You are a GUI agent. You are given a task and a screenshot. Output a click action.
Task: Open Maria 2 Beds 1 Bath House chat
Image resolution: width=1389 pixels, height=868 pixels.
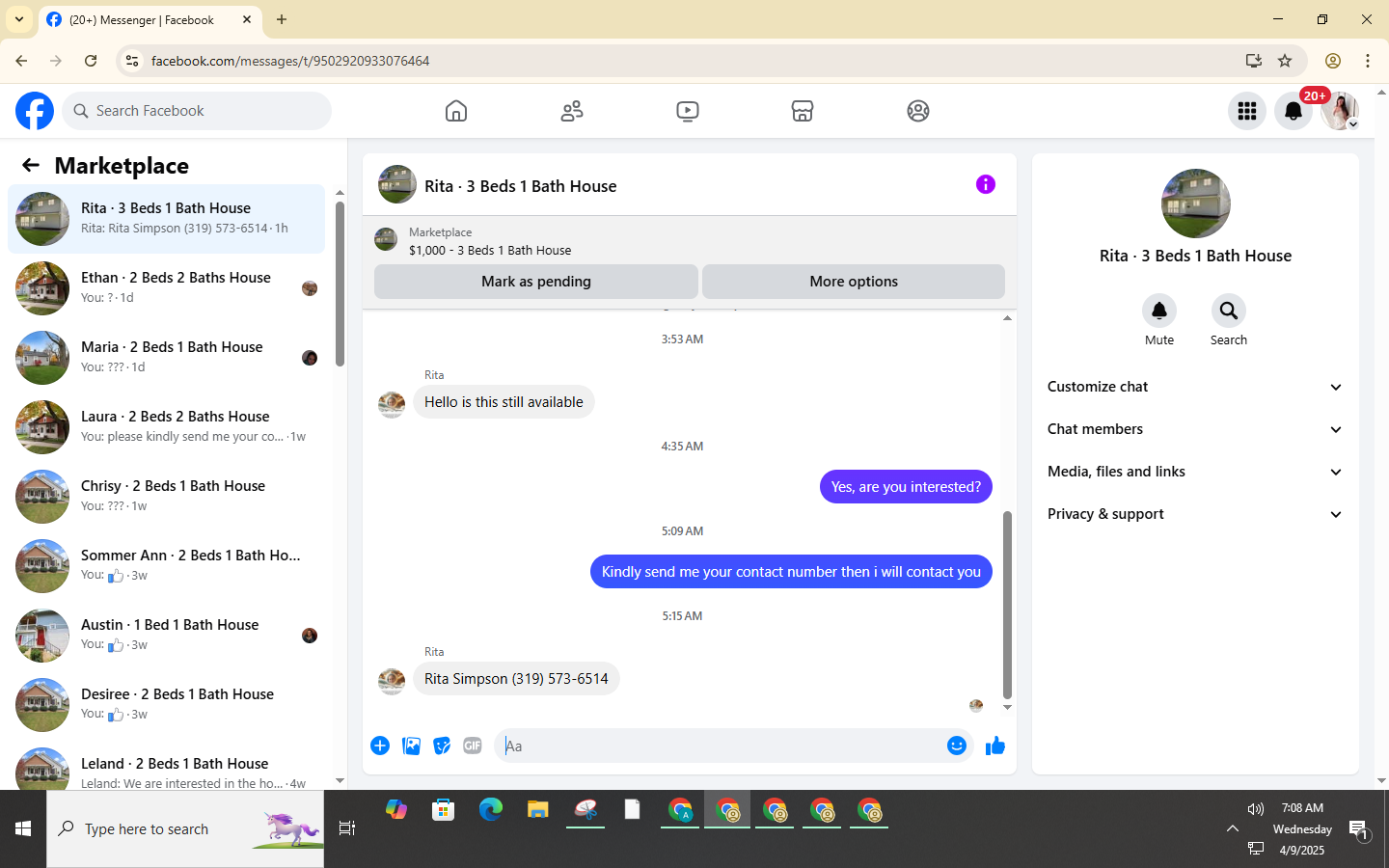167,358
